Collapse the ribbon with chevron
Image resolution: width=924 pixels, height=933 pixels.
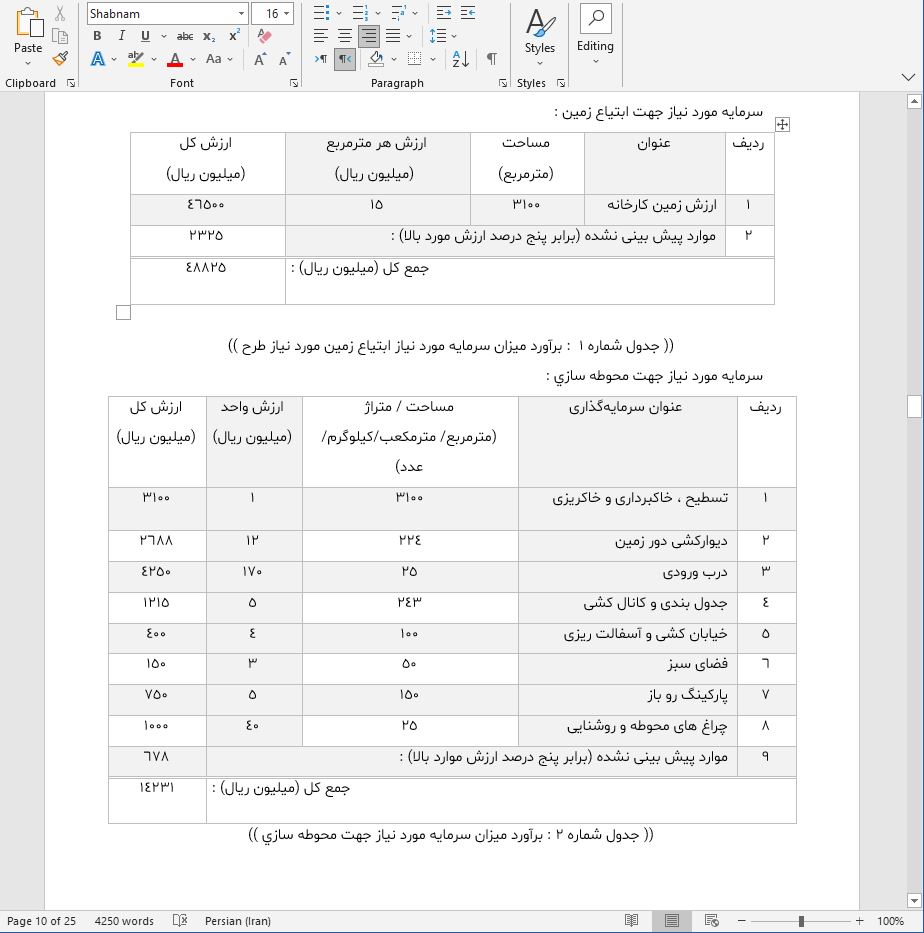pos(908,77)
